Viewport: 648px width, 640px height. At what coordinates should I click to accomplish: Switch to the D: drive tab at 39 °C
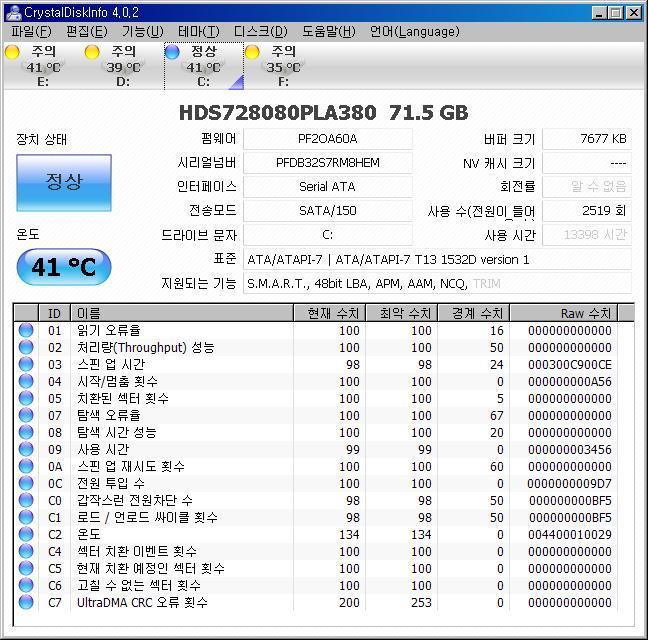tap(123, 66)
